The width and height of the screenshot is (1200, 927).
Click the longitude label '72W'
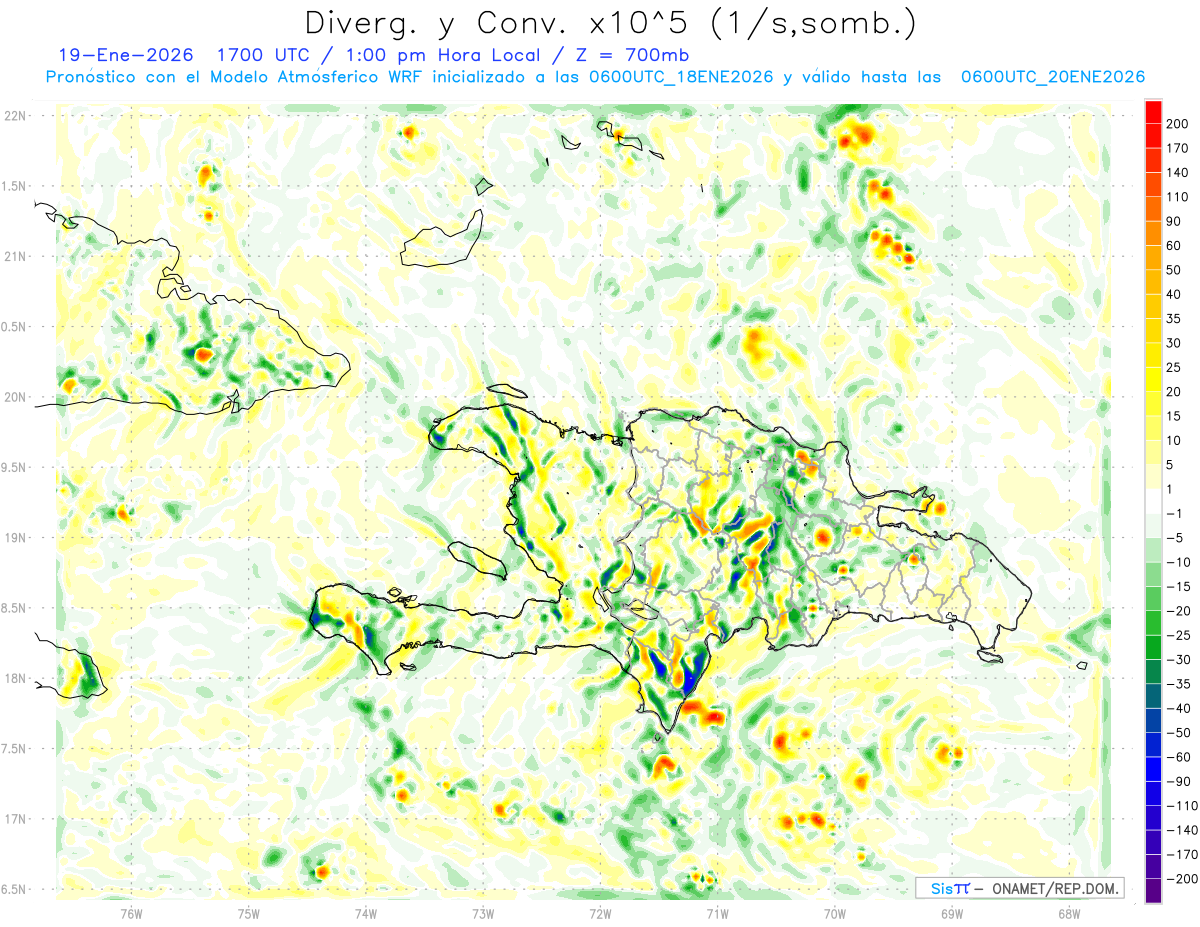[x=600, y=913]
